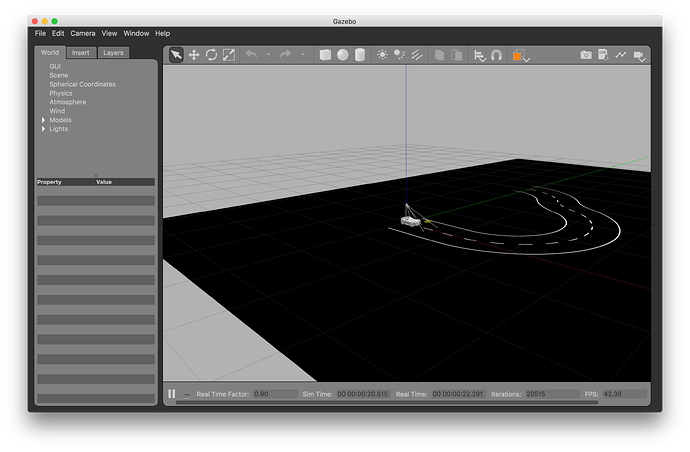The height and width of the screenshot is (452, 690).
Task: Switch to the Layers tab
Action: pyautogui.click(x=113, y=52)
